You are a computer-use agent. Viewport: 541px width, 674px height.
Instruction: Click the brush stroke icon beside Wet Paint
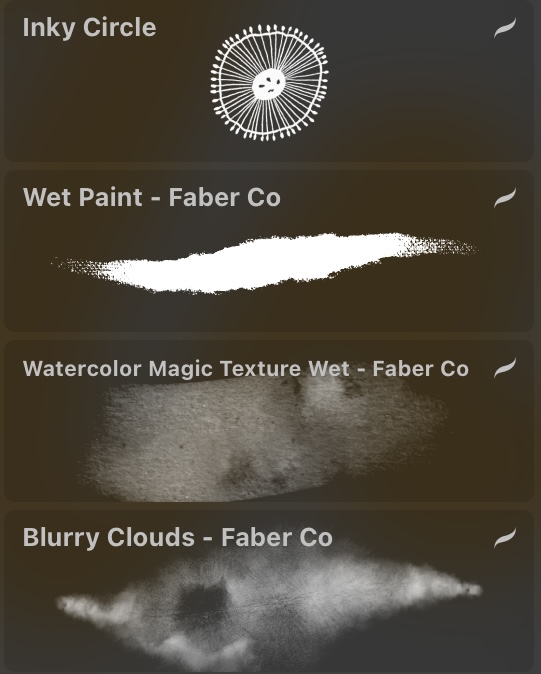pyautogui.click(x=504, y=198)
